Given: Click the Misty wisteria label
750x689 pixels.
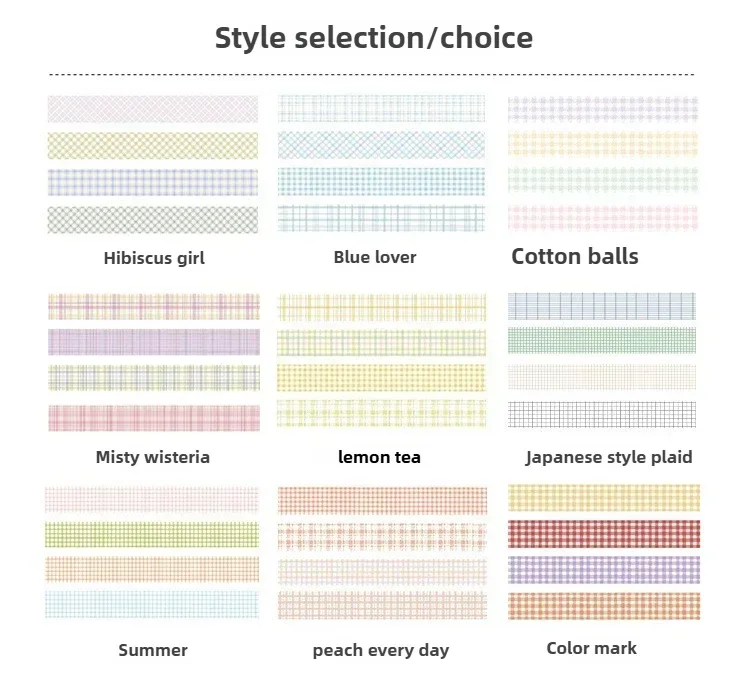Looking at the screenshot, I should [x=153, y=457].
